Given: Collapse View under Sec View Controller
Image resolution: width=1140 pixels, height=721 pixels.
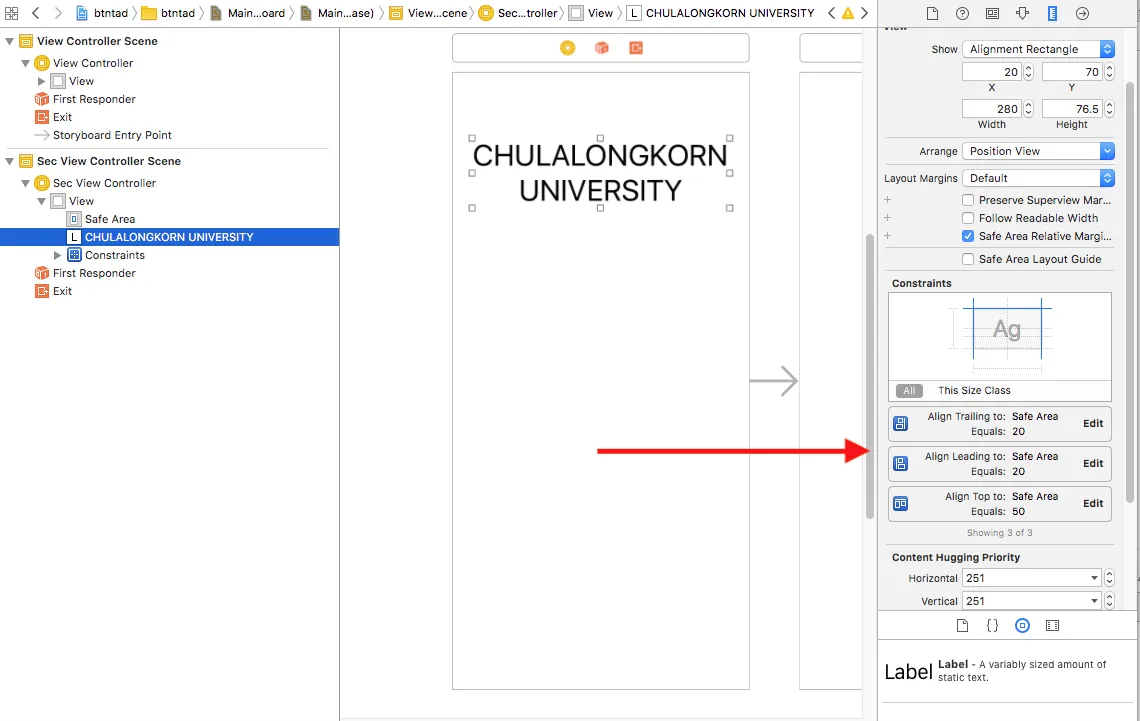Looking at the screenshot, I should pyautogui.click(x=41, y=201).
